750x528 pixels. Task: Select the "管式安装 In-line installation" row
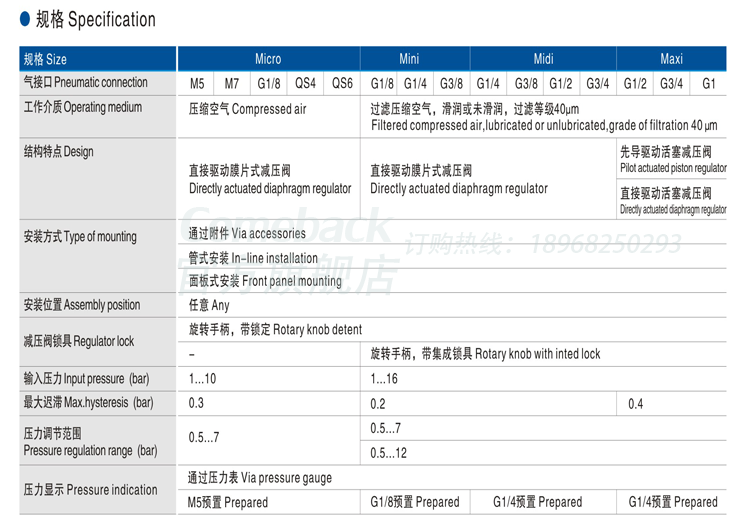click(452, 257)
